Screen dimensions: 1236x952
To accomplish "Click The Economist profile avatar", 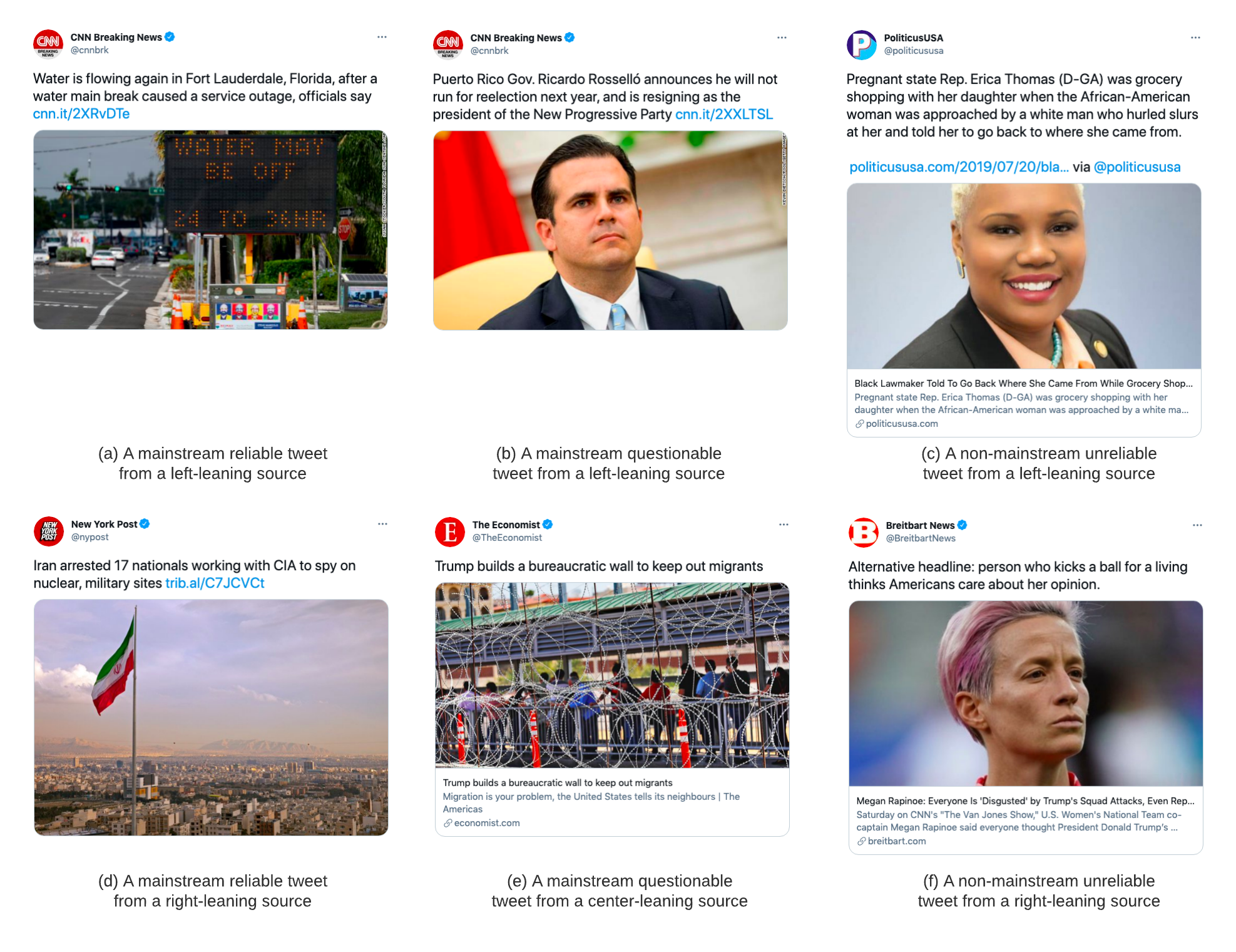I will [x=450, y=531].
